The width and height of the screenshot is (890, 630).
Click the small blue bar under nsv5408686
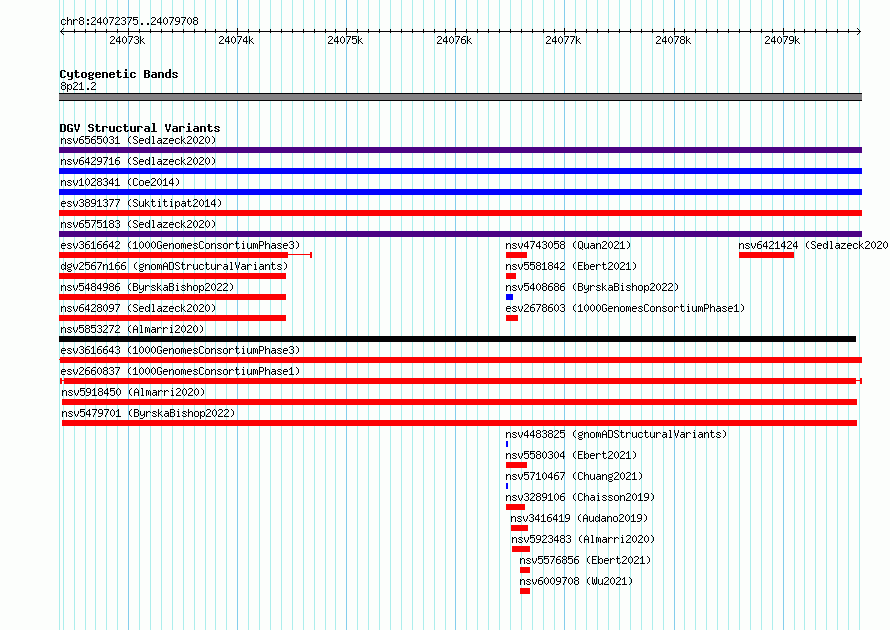(509, 297)
